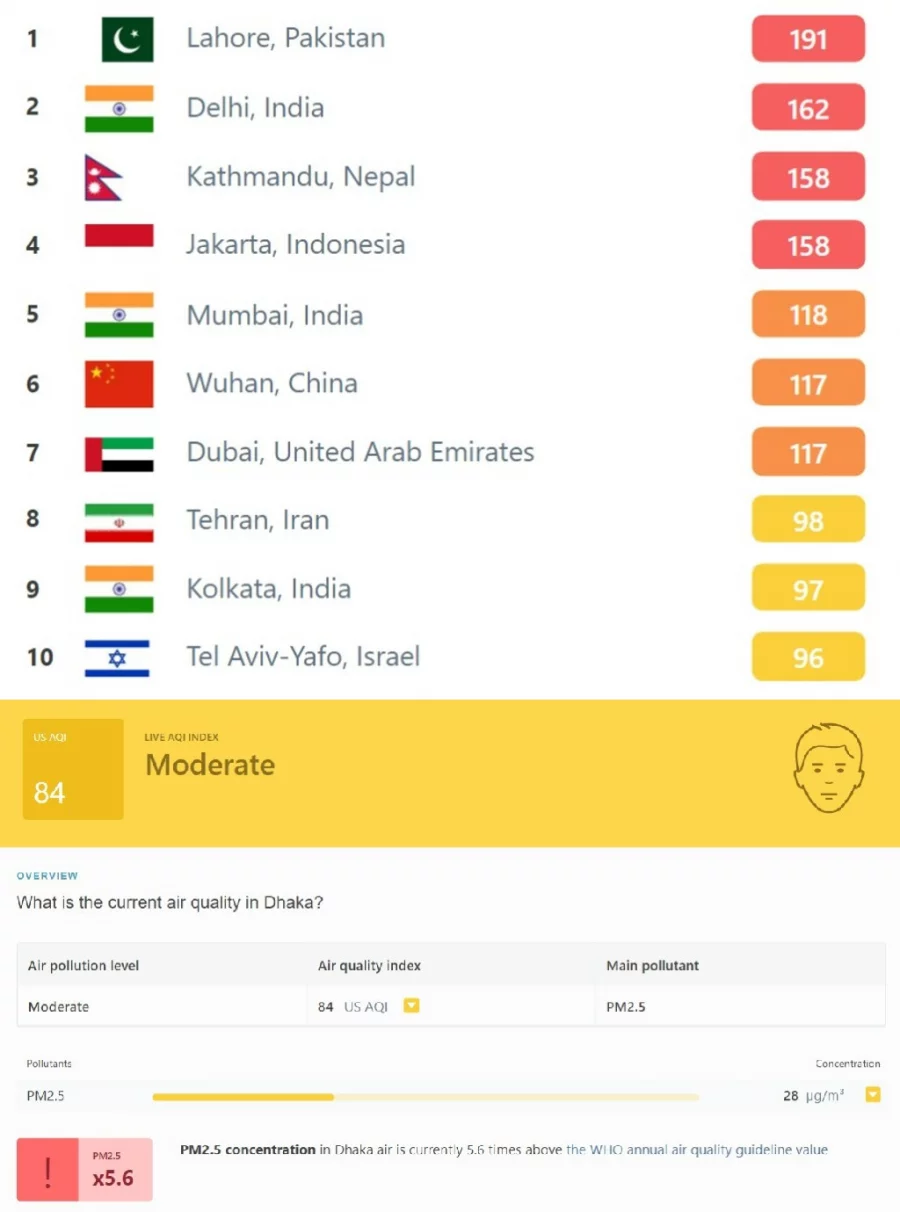Open the US AQI unit dropdown in the table
Viewport: 900px width, 1212px height.
tap(411, 1005)
